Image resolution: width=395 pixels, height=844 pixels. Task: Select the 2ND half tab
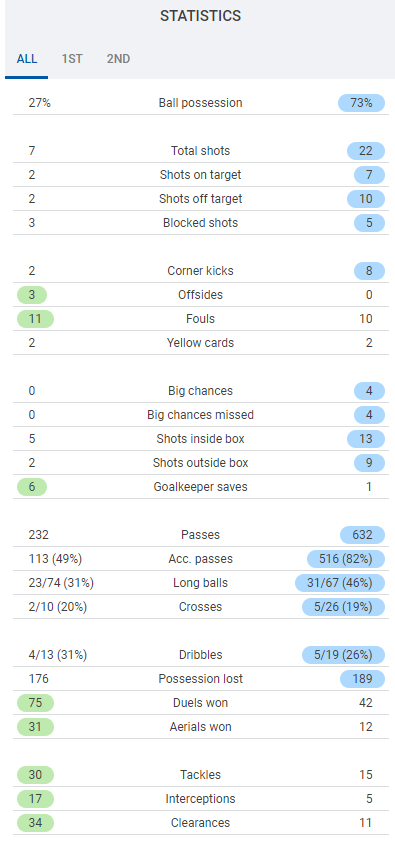[118, 59]
